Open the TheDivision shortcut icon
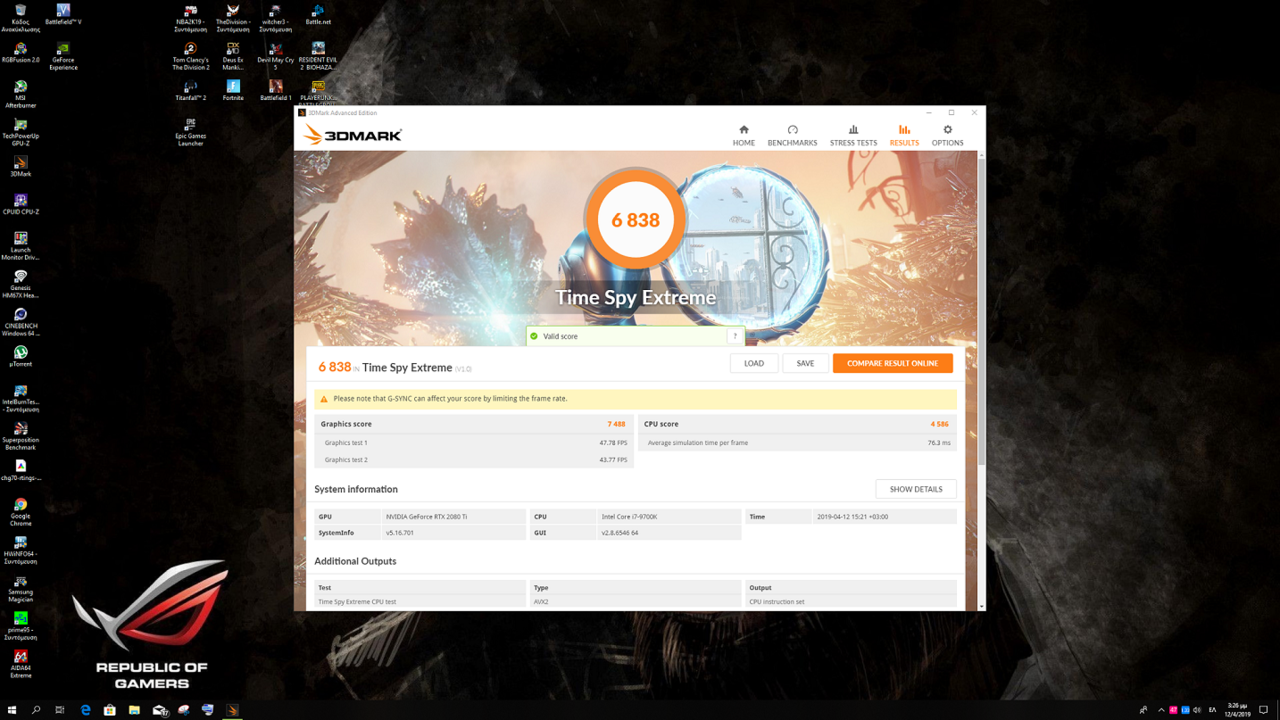Image resolution: width=1280 pixels, height=720 pixels. [x=233, y=18]
